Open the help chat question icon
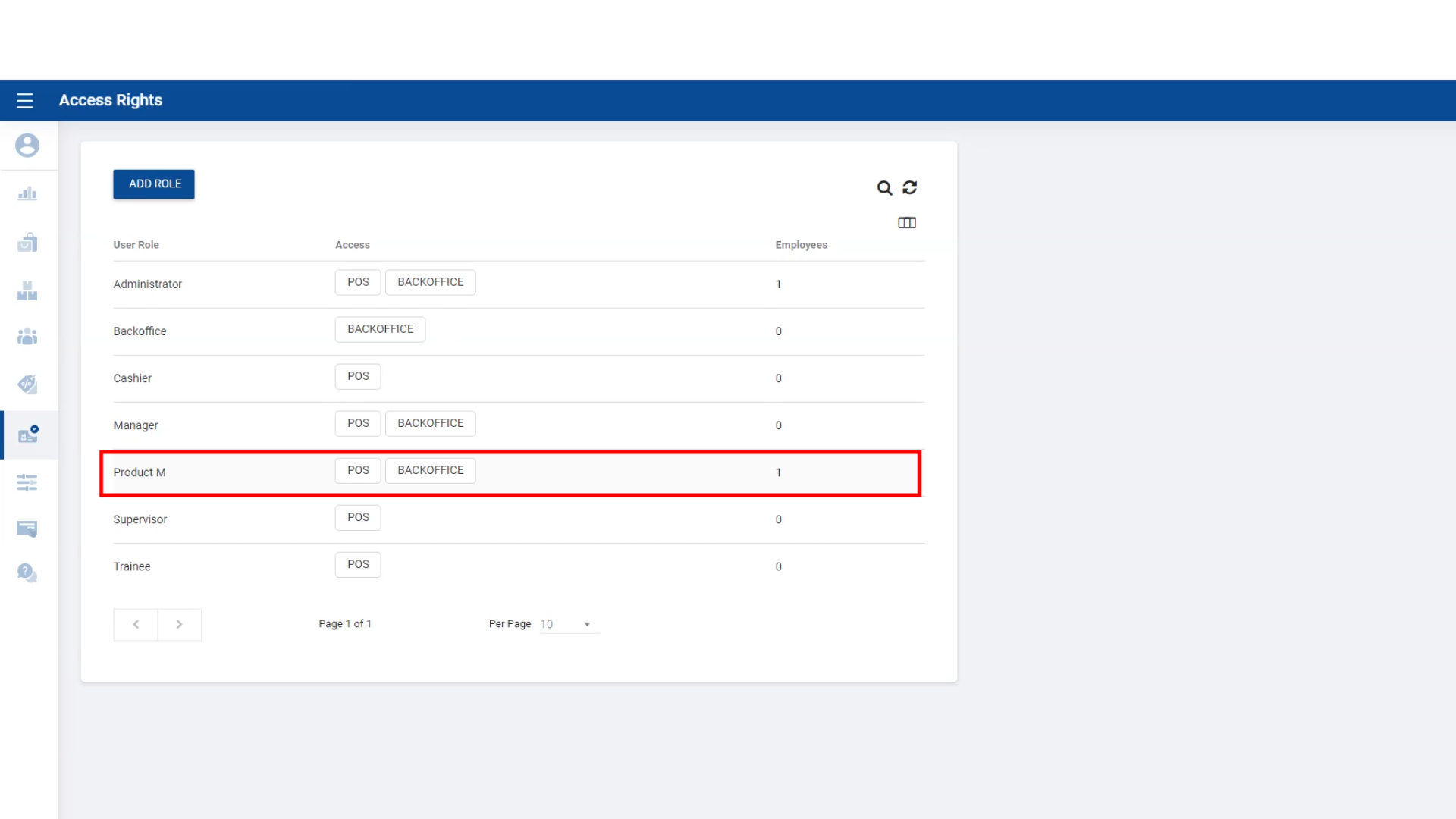This screenshot has height=819, width=1456. point(27,573)
